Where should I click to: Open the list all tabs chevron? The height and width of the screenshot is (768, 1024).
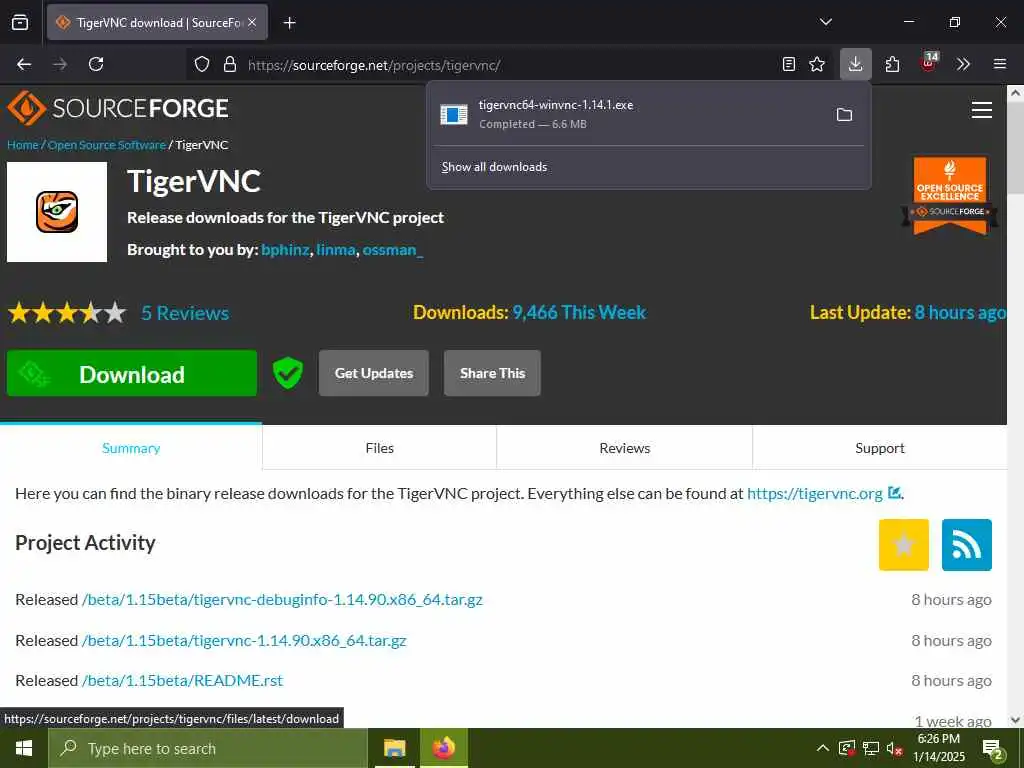(x=825, y=22)
